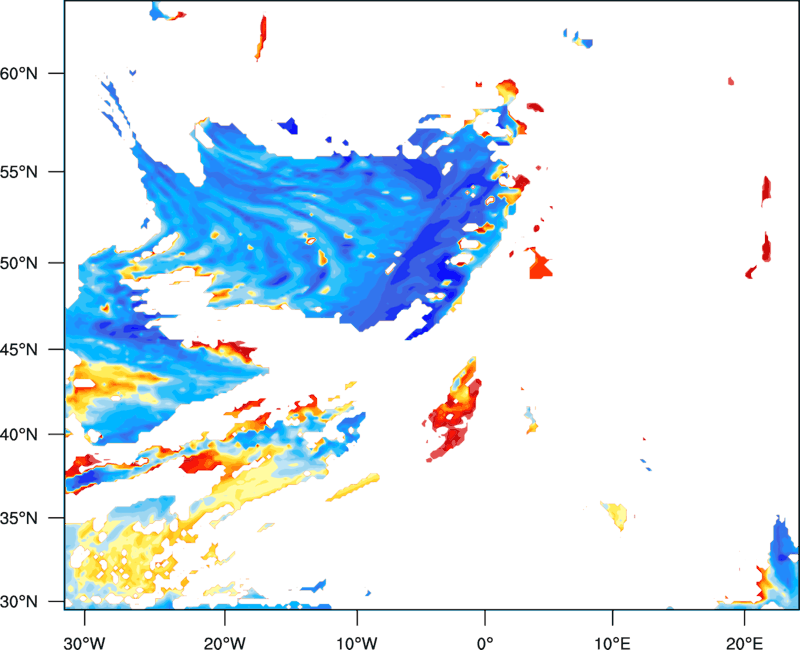Click the 55°N latitude label
Screen dimensions: 800x650
pos(18,172)
